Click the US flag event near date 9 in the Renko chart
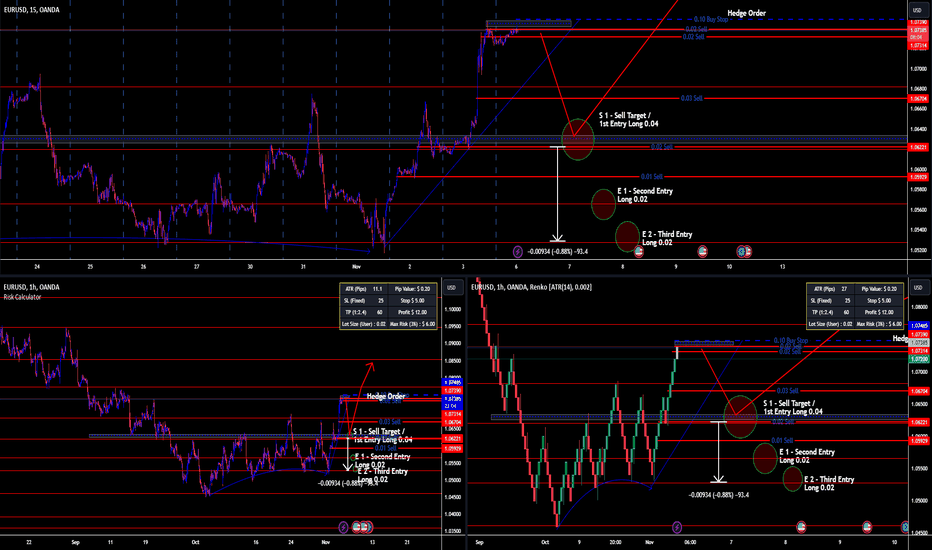This screenshot has width=932, height=550. pyautogui.click(x=867, y=527)
